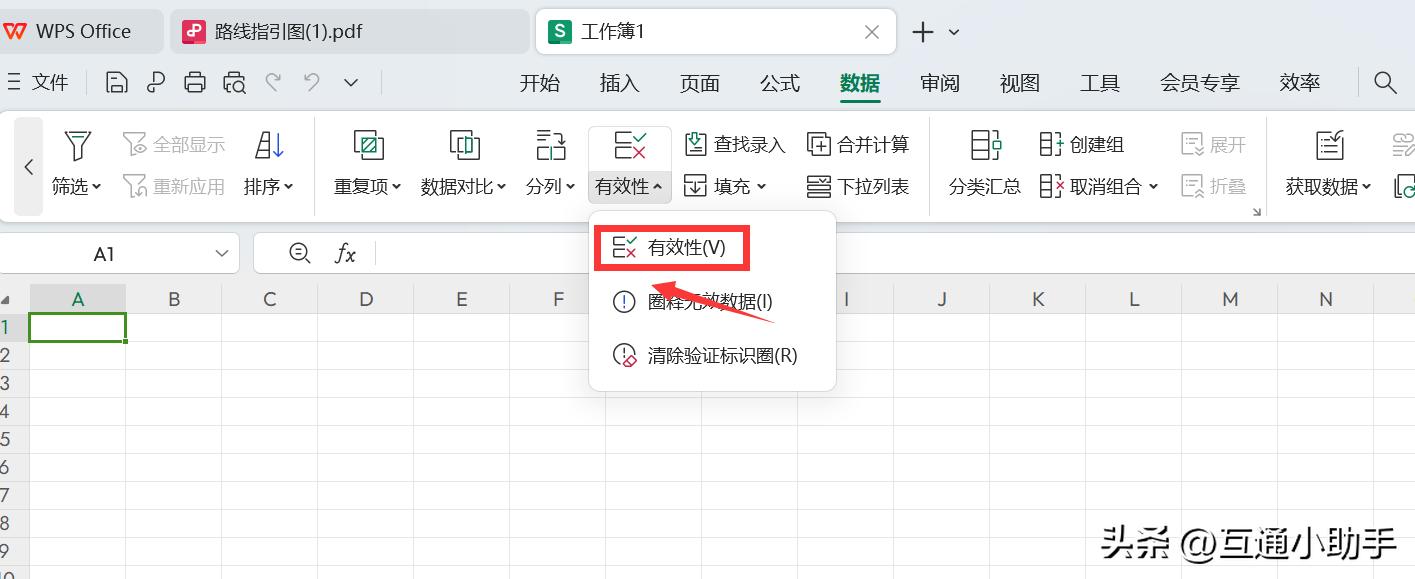Click 重新应用 button
Image resolution: width=1415 pixels, height=579 pixels.
[x=174, y=186]
